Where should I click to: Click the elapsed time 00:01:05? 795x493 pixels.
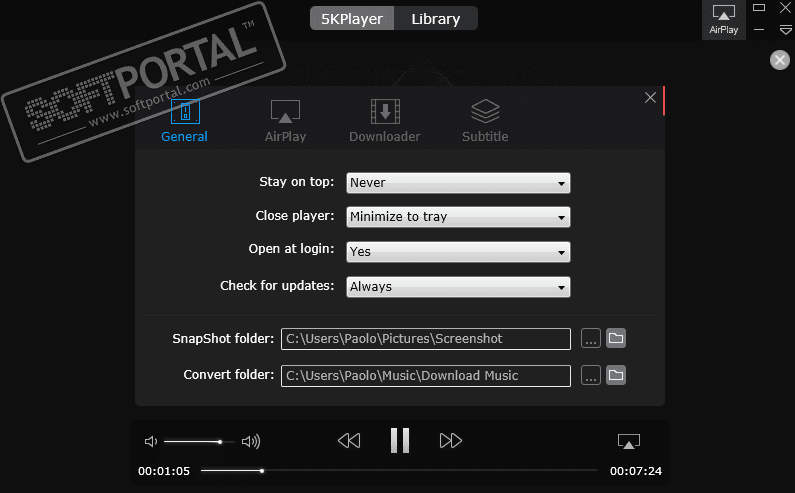coord(164,471)
